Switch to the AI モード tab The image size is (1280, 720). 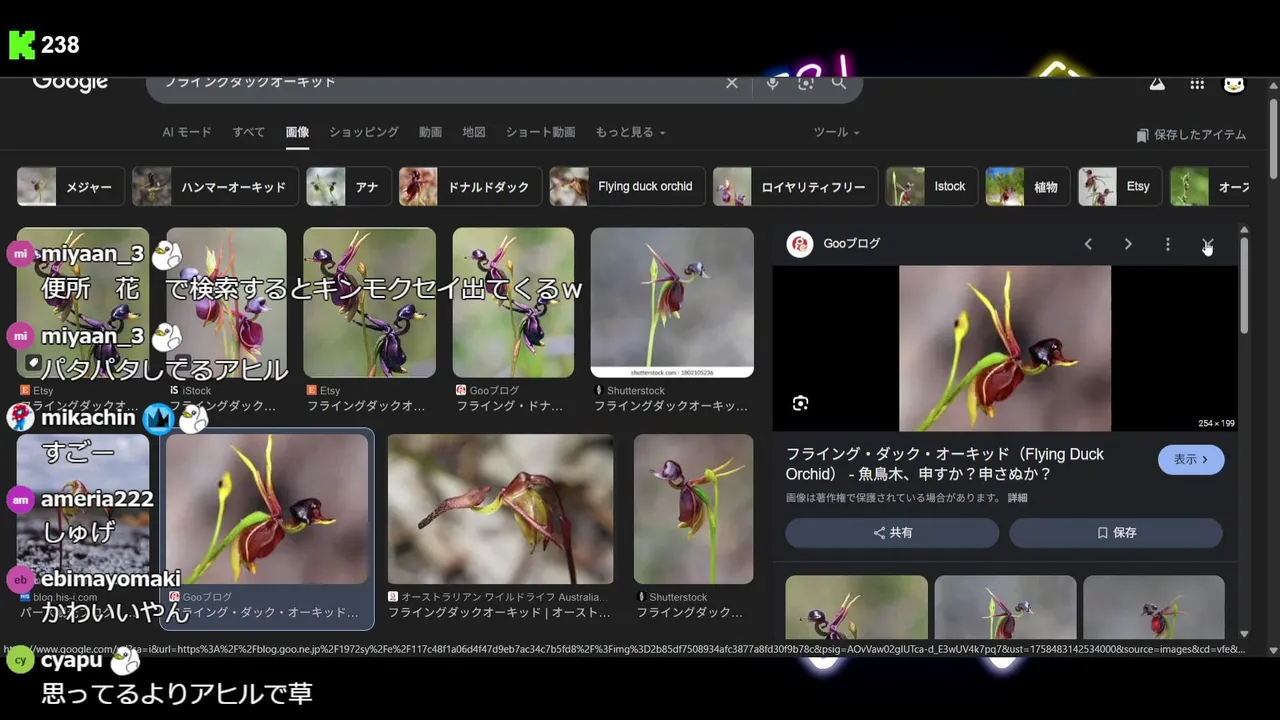click(187, 132)
